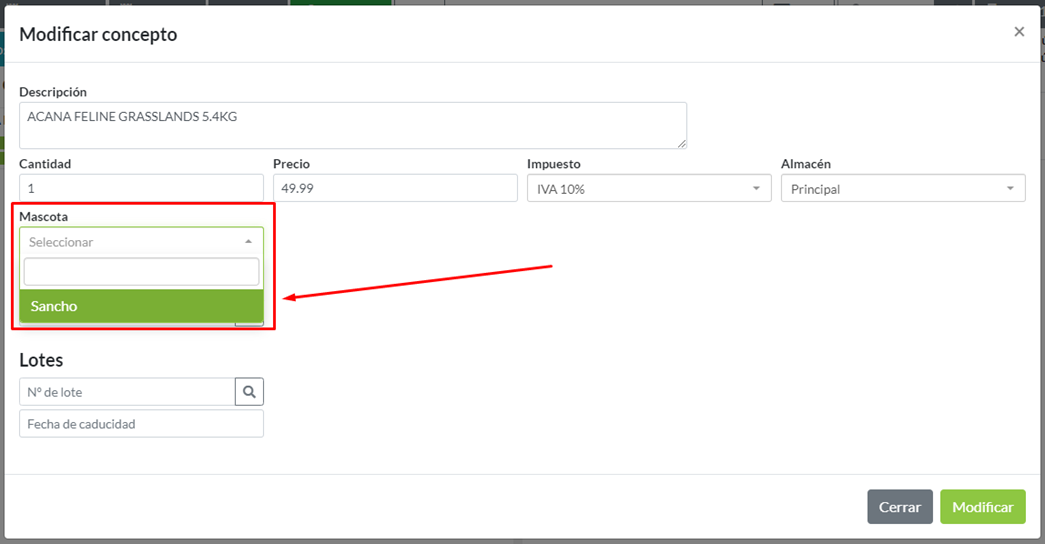
Task: Close the Modificar concepto dialog with X
Action: pos(1019,32)
